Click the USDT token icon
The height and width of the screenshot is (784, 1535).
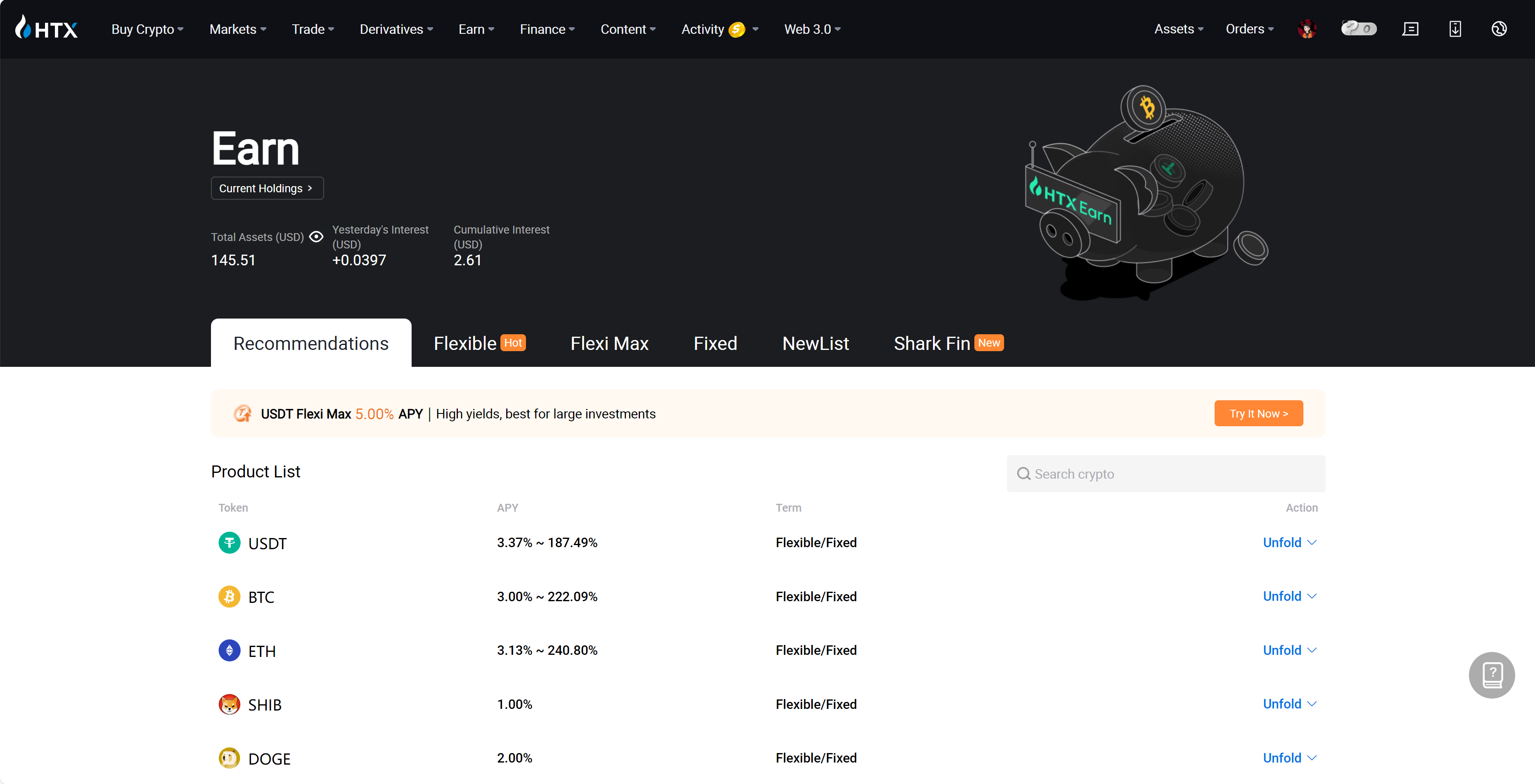(x=229, y=543)
